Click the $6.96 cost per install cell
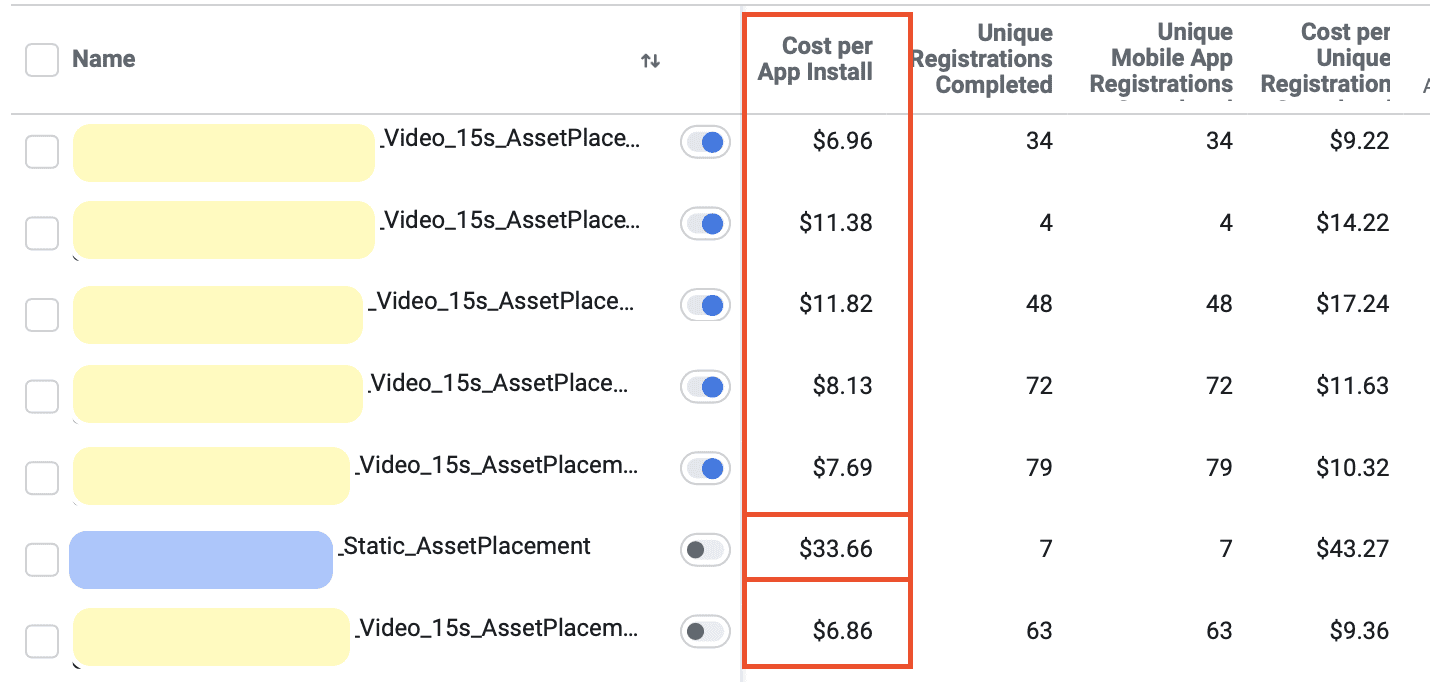 [x=842, y=141]
